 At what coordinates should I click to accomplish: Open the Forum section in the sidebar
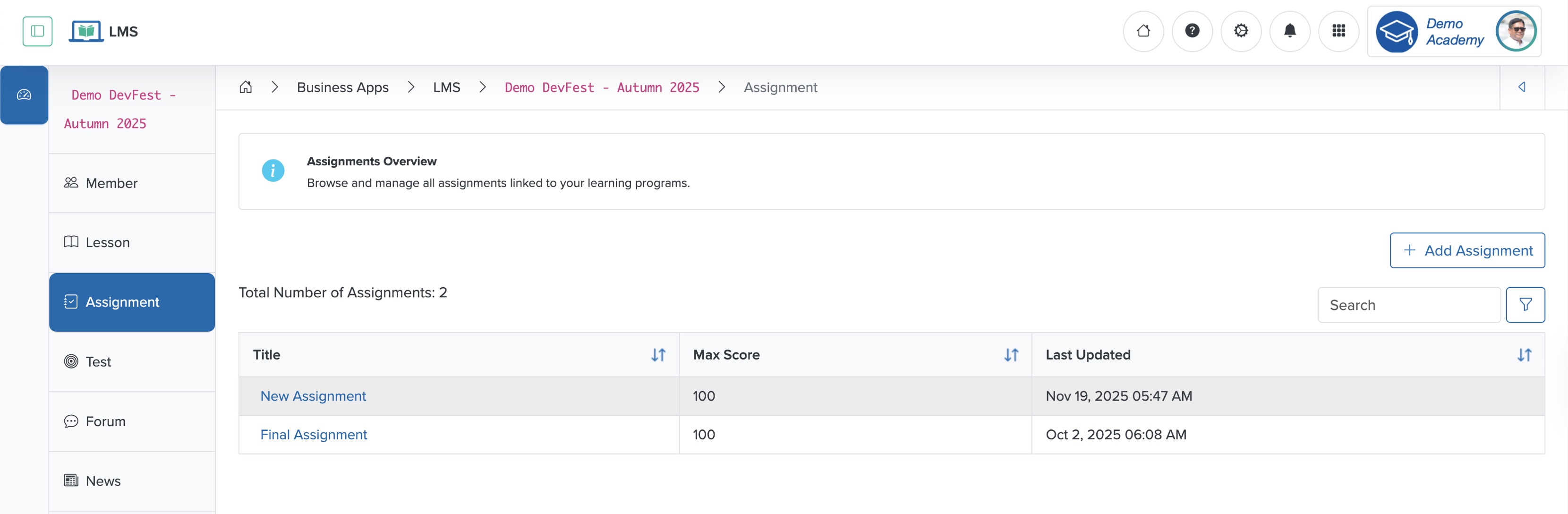tap(105, 421)
